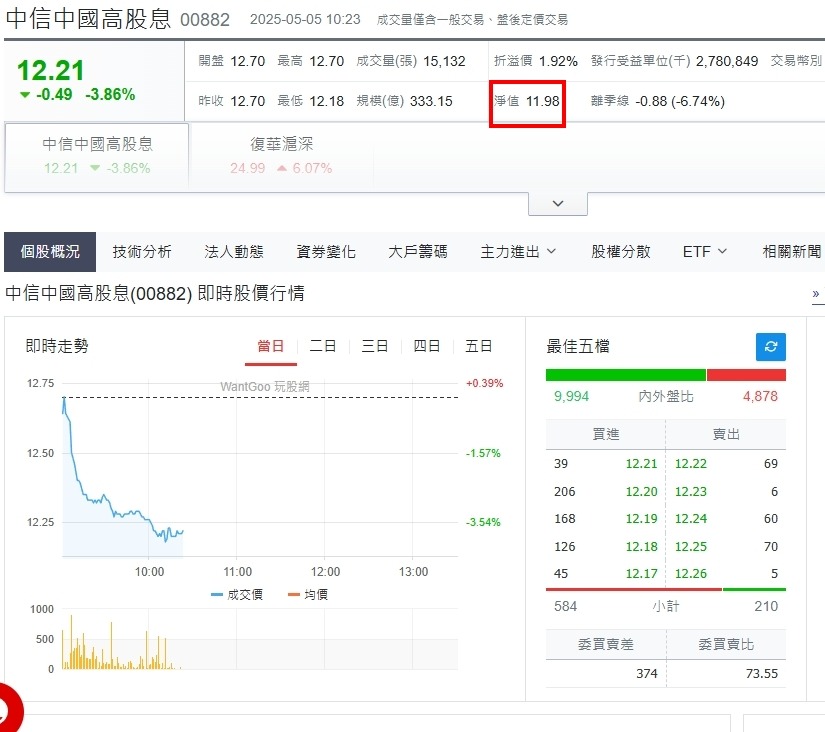Select the 四日 chart range
The image size is (825, 732).
tap(426, 346)
